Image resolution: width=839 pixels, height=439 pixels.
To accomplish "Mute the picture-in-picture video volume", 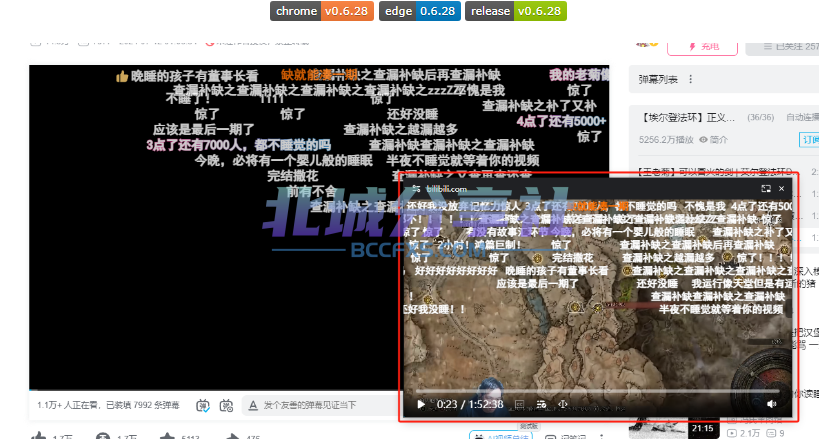I will pyautogui.click(x=771, y=404).
